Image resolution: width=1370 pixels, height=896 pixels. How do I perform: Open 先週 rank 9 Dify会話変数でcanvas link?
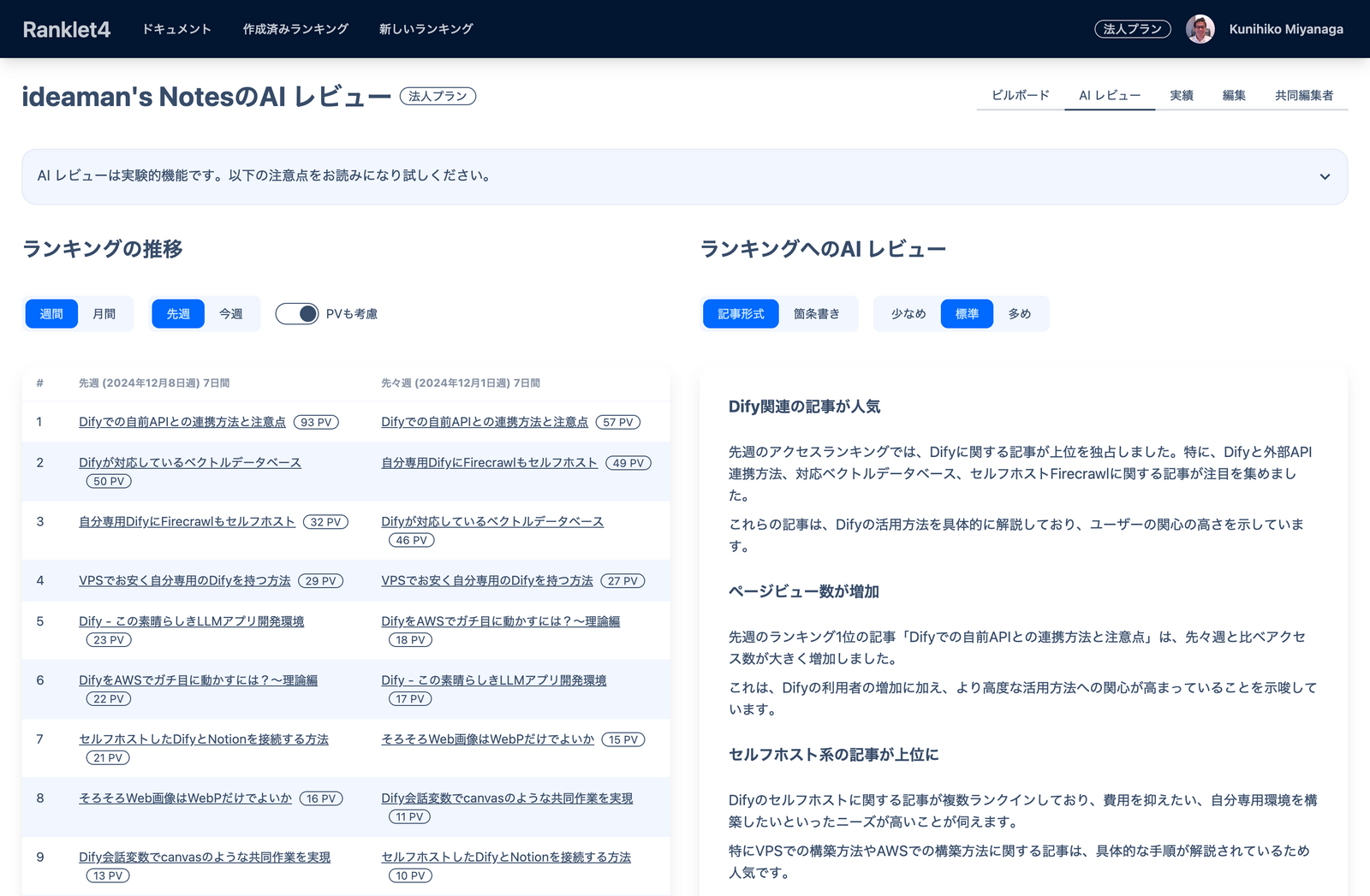pyautogui.click(x=205, y=857)
